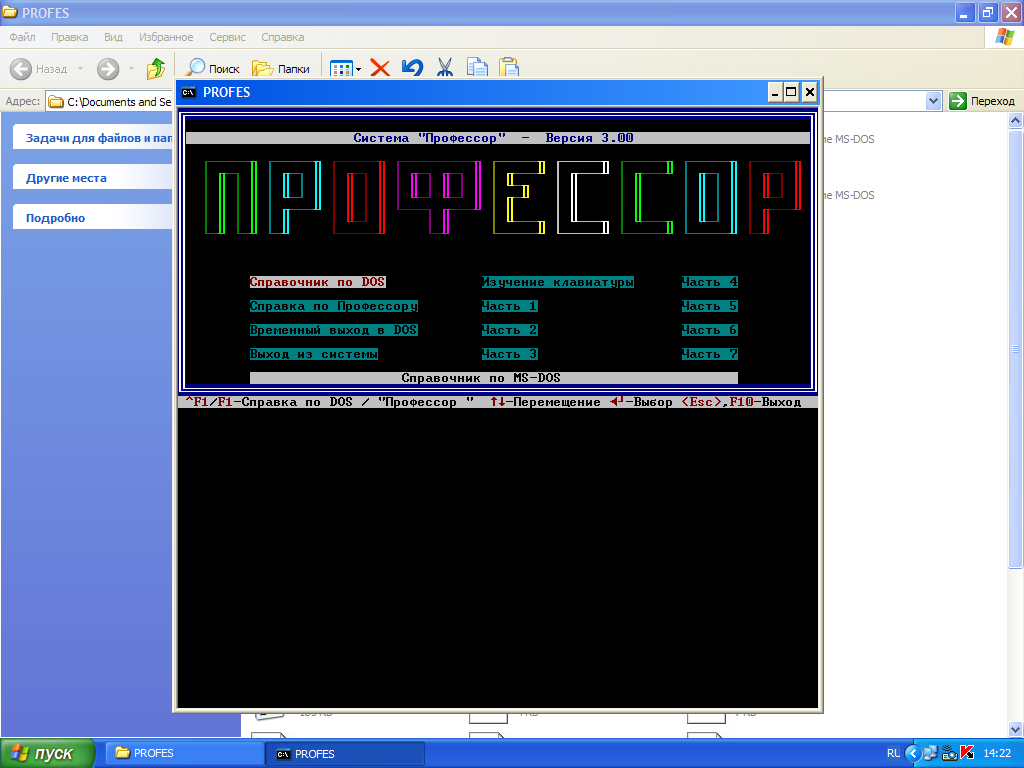Select 'Часть 2' entry
This screenshot has width=1024, height=768.
click(x=509, y=330)
